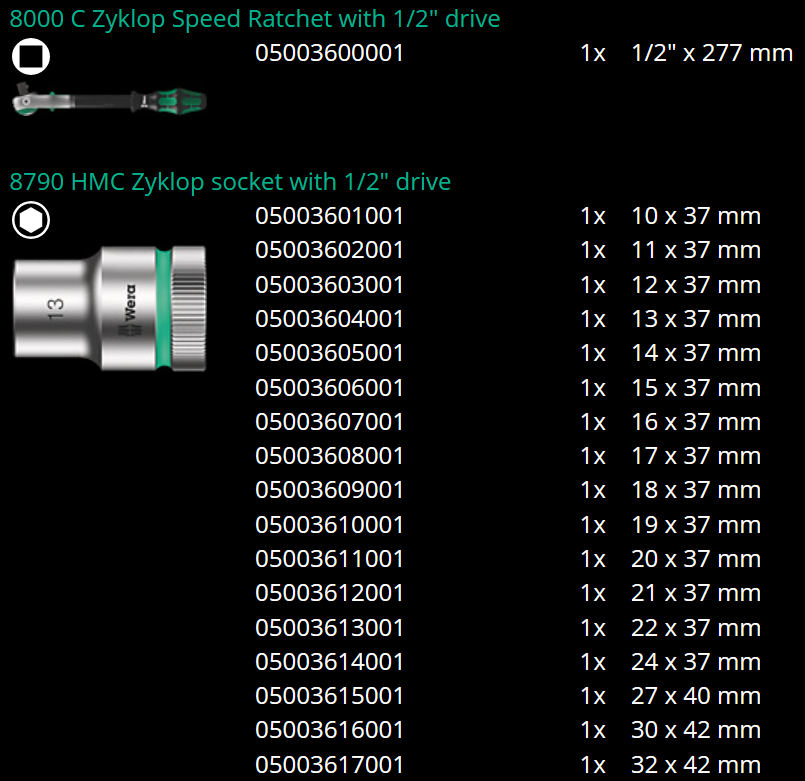
Task: Select the 1/2" x 277 mm dimension
Action: [712, 53]
